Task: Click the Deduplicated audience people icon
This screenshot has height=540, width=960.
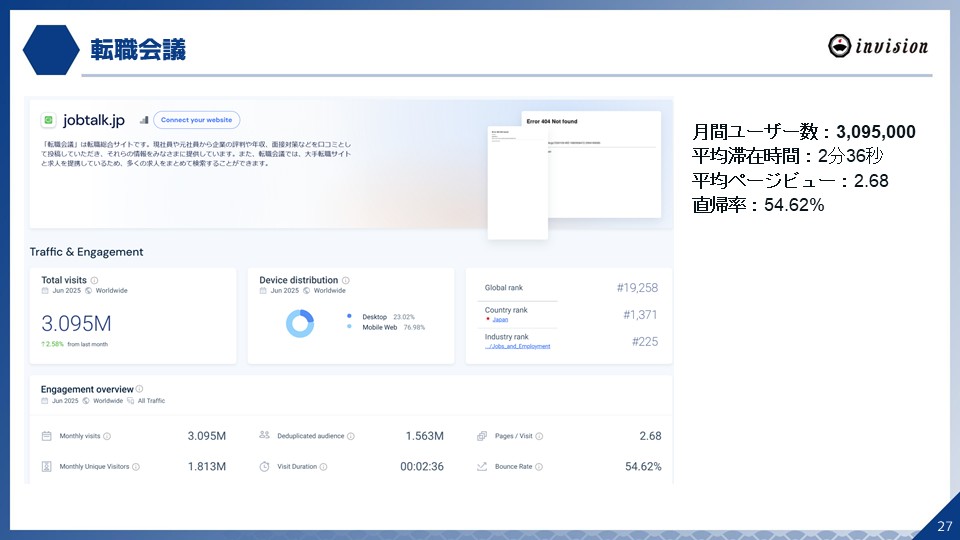Action: (264, 435)
